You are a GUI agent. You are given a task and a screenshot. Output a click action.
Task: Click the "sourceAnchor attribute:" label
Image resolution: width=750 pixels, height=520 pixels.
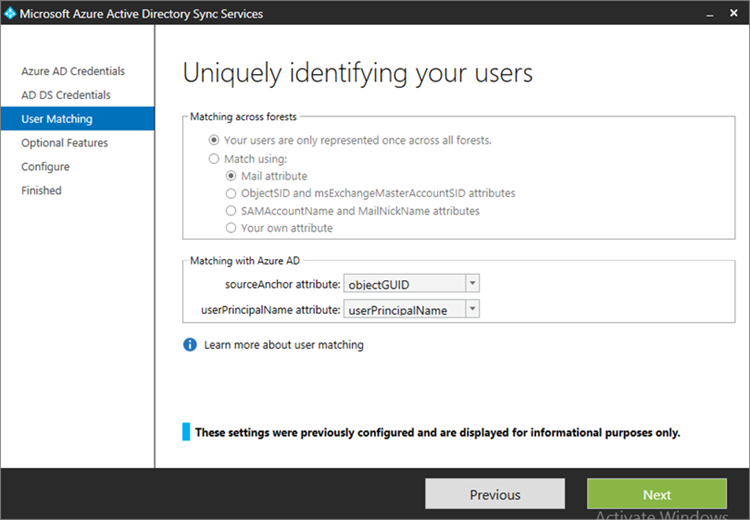tap(282, 284)
